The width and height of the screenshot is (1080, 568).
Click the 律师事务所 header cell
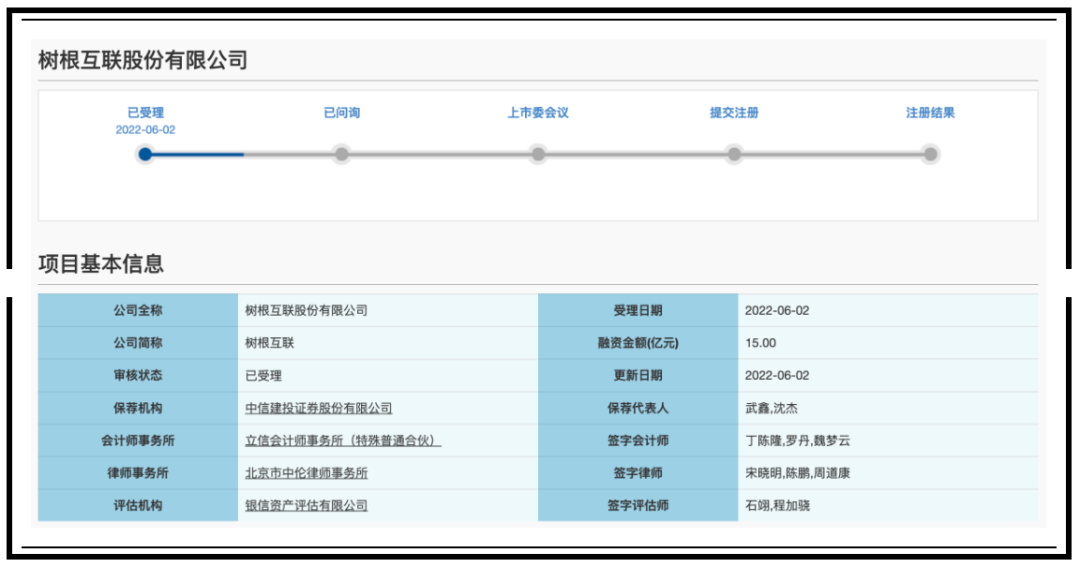(x=138, y=473)
